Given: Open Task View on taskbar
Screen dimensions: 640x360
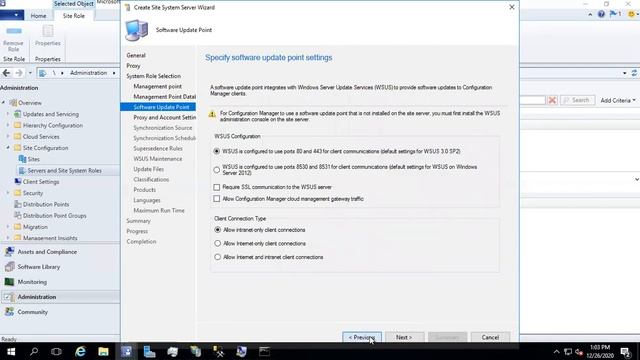Looking at the screenshot, I should point(56,351).
